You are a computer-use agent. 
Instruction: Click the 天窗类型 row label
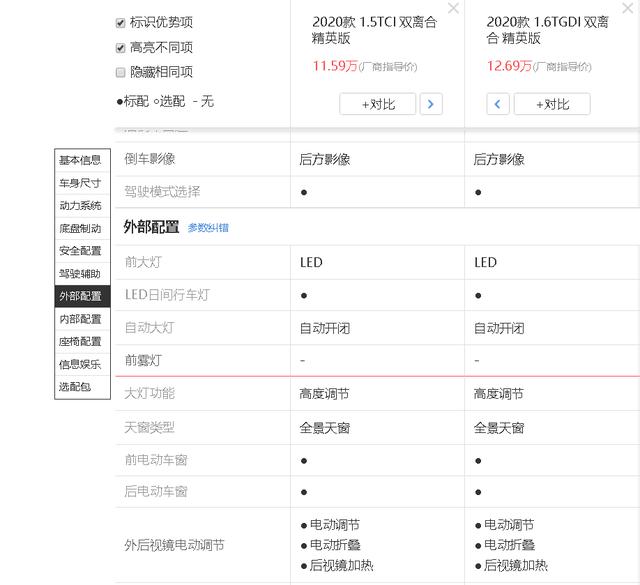click(x=150, y=428)
